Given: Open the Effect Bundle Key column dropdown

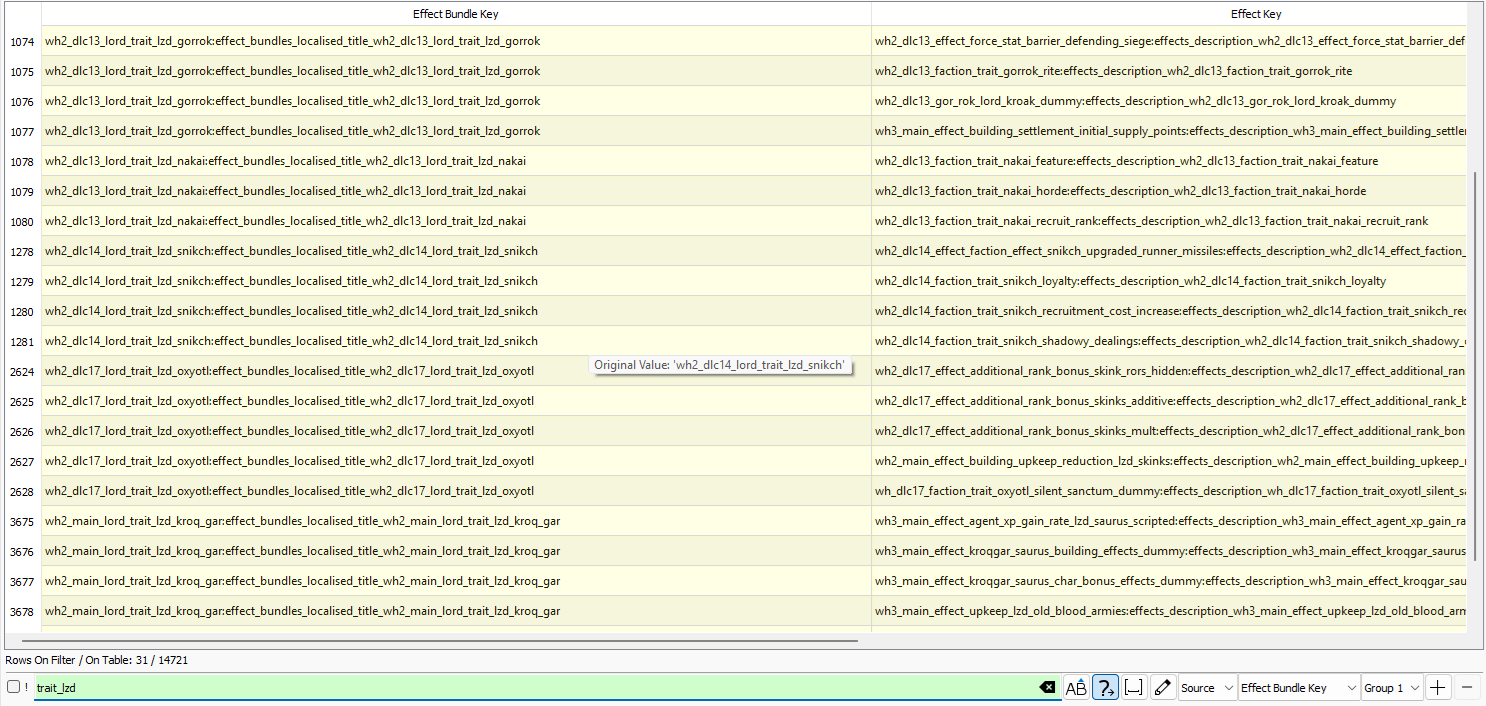Looking at the screenshot, I should click(1299, 688).
